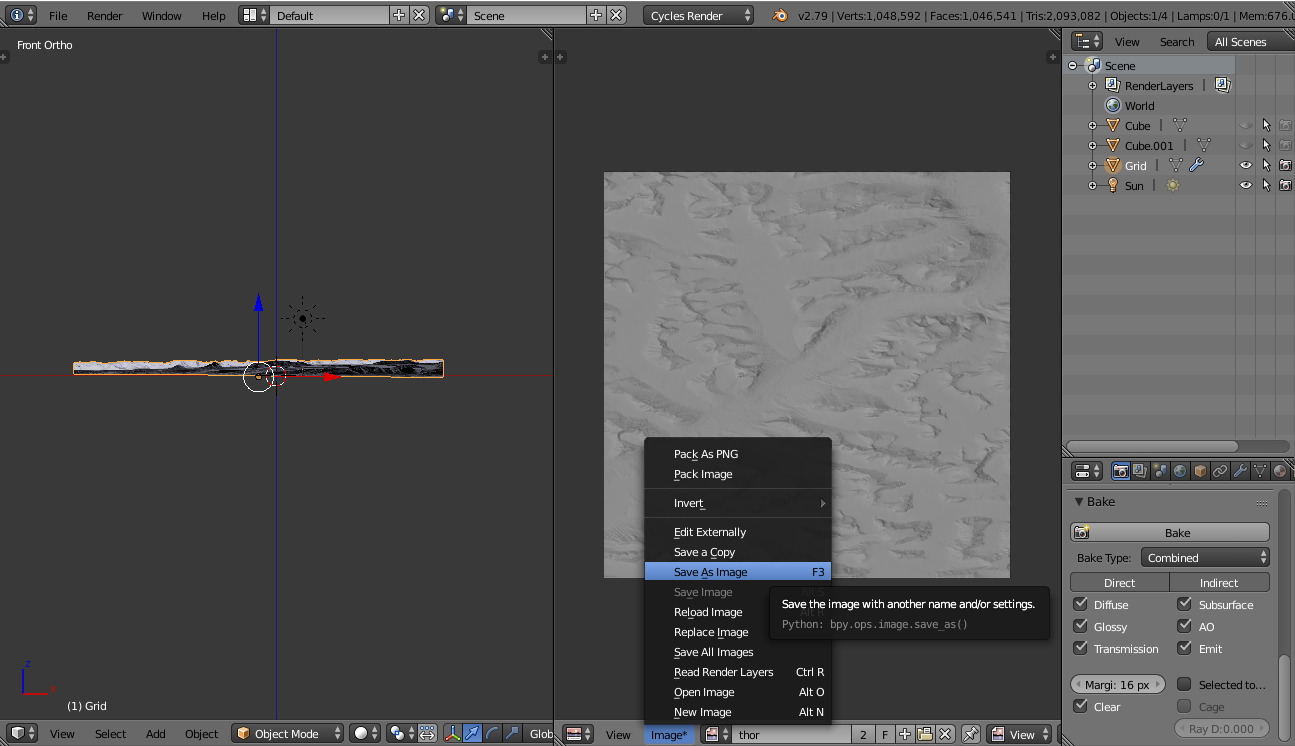This screenshot has width=1295, height=746.
Task: Open the Object Mode dropdown
Action: [x=288, y=734]
